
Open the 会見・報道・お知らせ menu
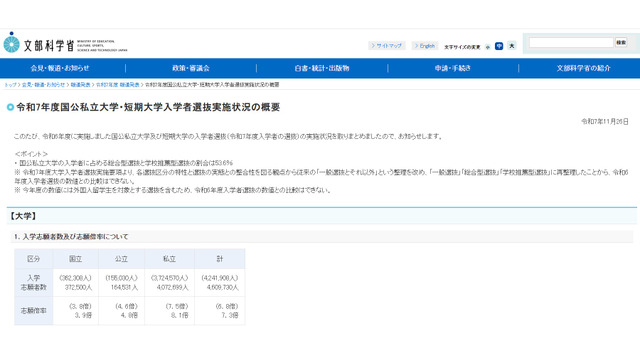click(x=60, y=68)
